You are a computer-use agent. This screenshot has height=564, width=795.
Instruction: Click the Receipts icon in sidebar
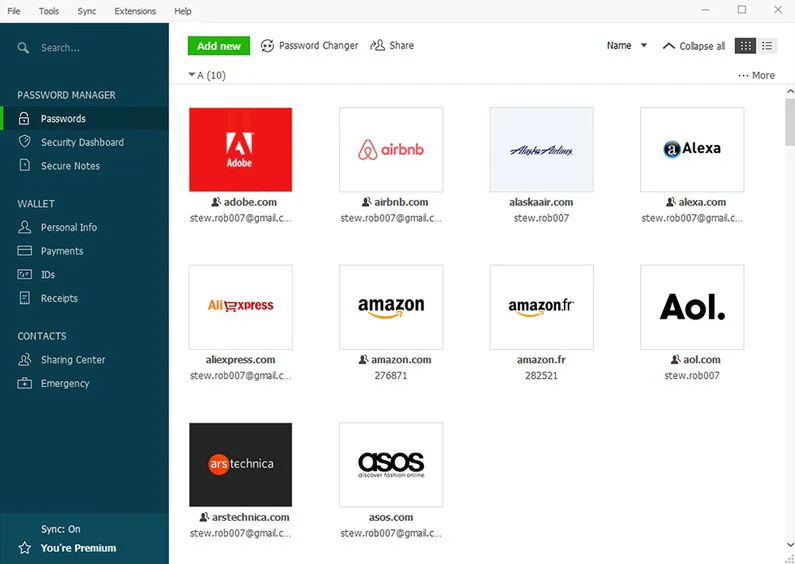(24, 298)
